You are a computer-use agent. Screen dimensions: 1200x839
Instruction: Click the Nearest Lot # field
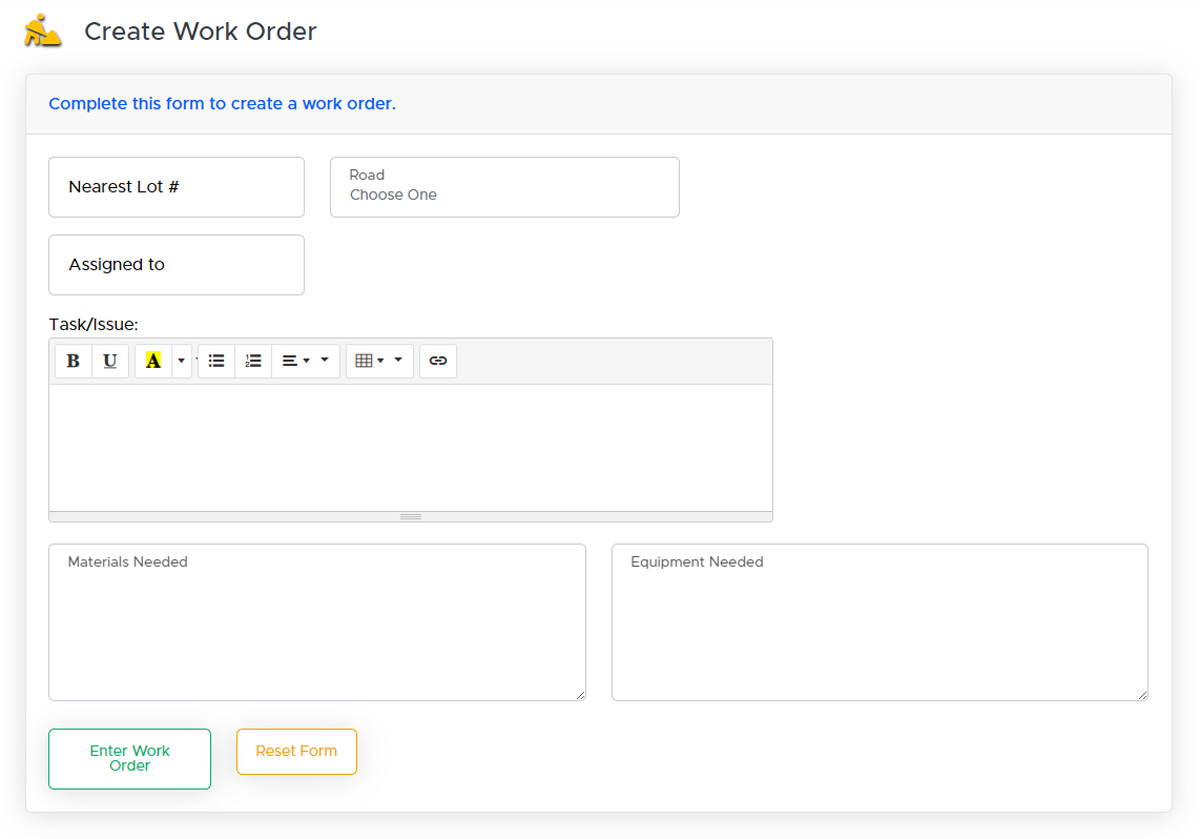click(x=176, y=187)
